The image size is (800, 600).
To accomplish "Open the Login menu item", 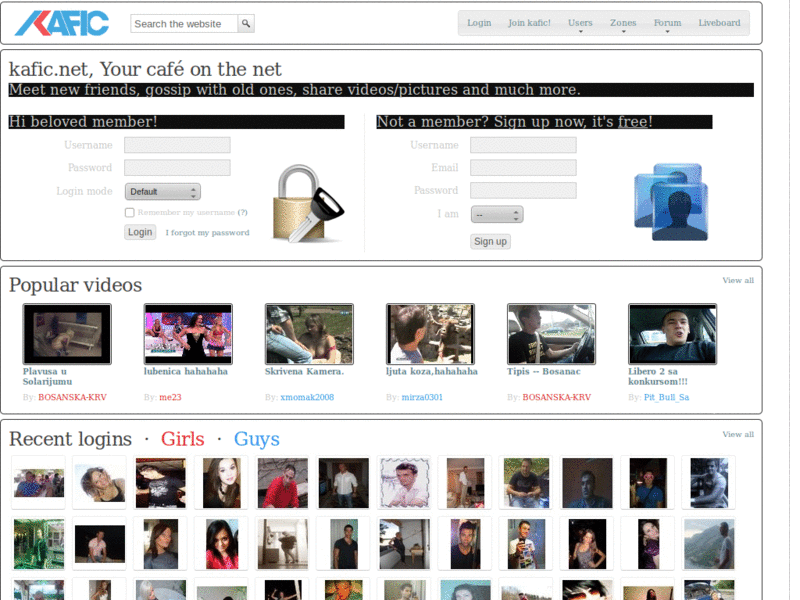I will [479, 23].
